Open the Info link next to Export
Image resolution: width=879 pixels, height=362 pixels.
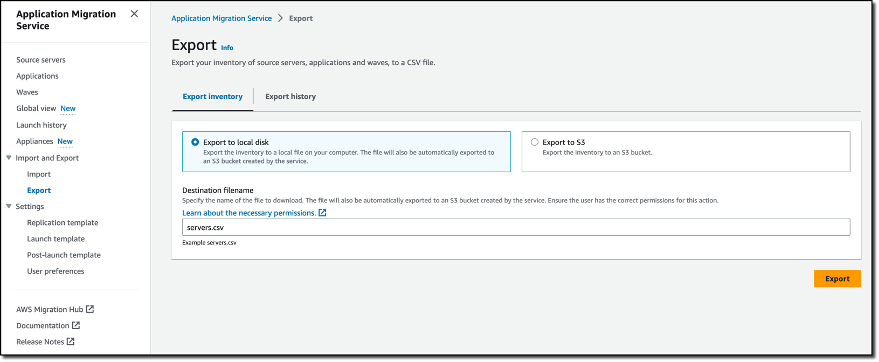tap(227, 48)
